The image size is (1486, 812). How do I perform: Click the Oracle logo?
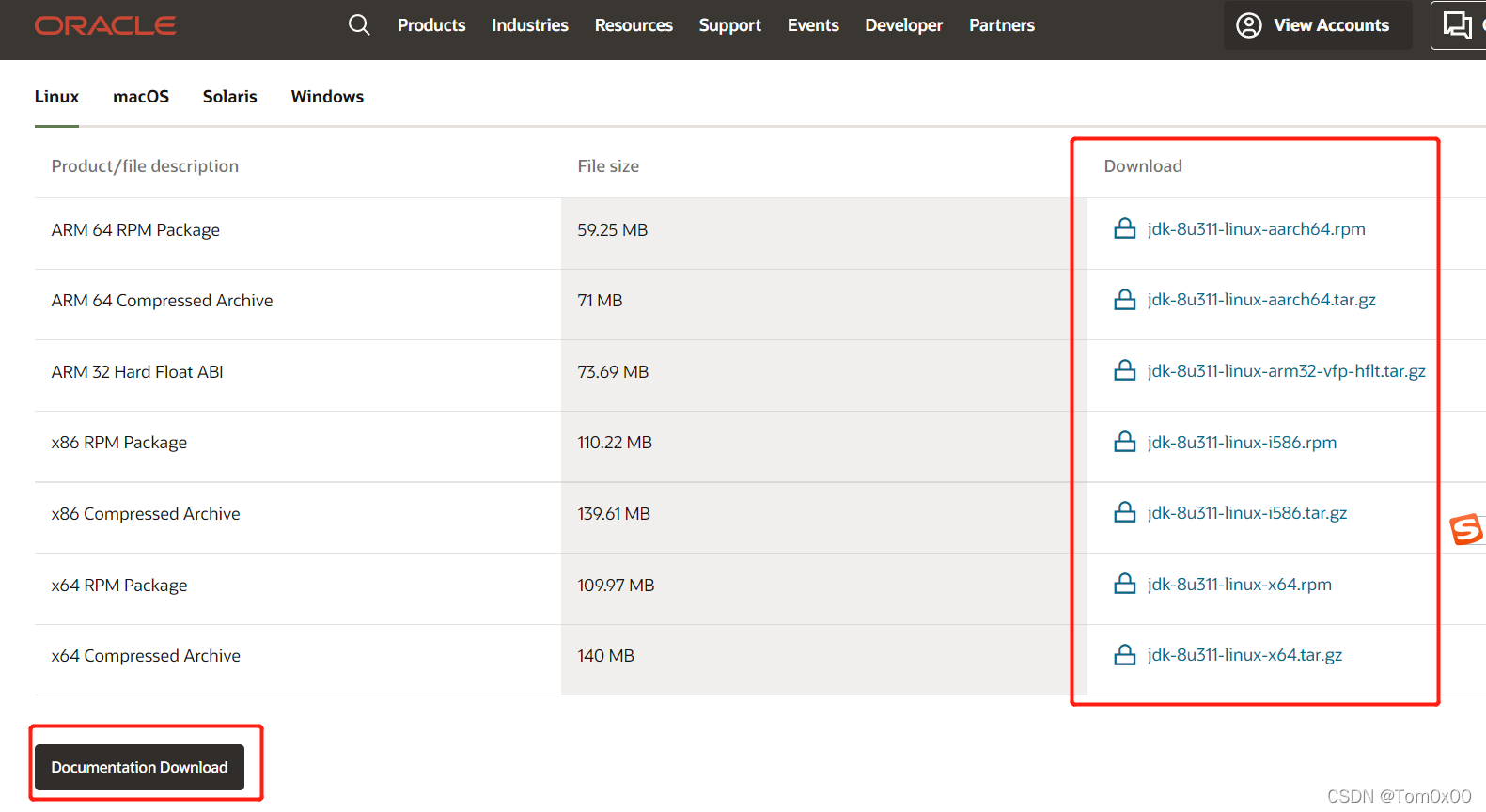[x=105, y=25]
